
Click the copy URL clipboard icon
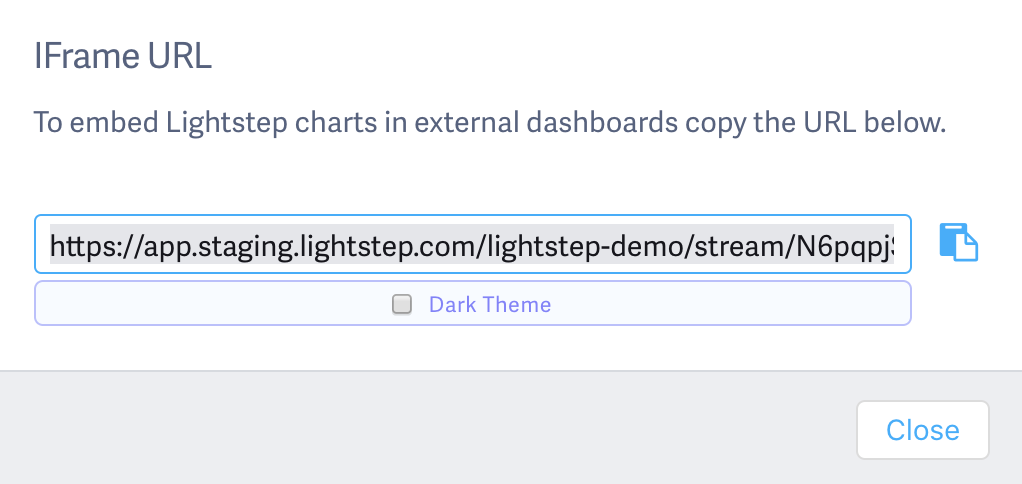click(957, 243)
